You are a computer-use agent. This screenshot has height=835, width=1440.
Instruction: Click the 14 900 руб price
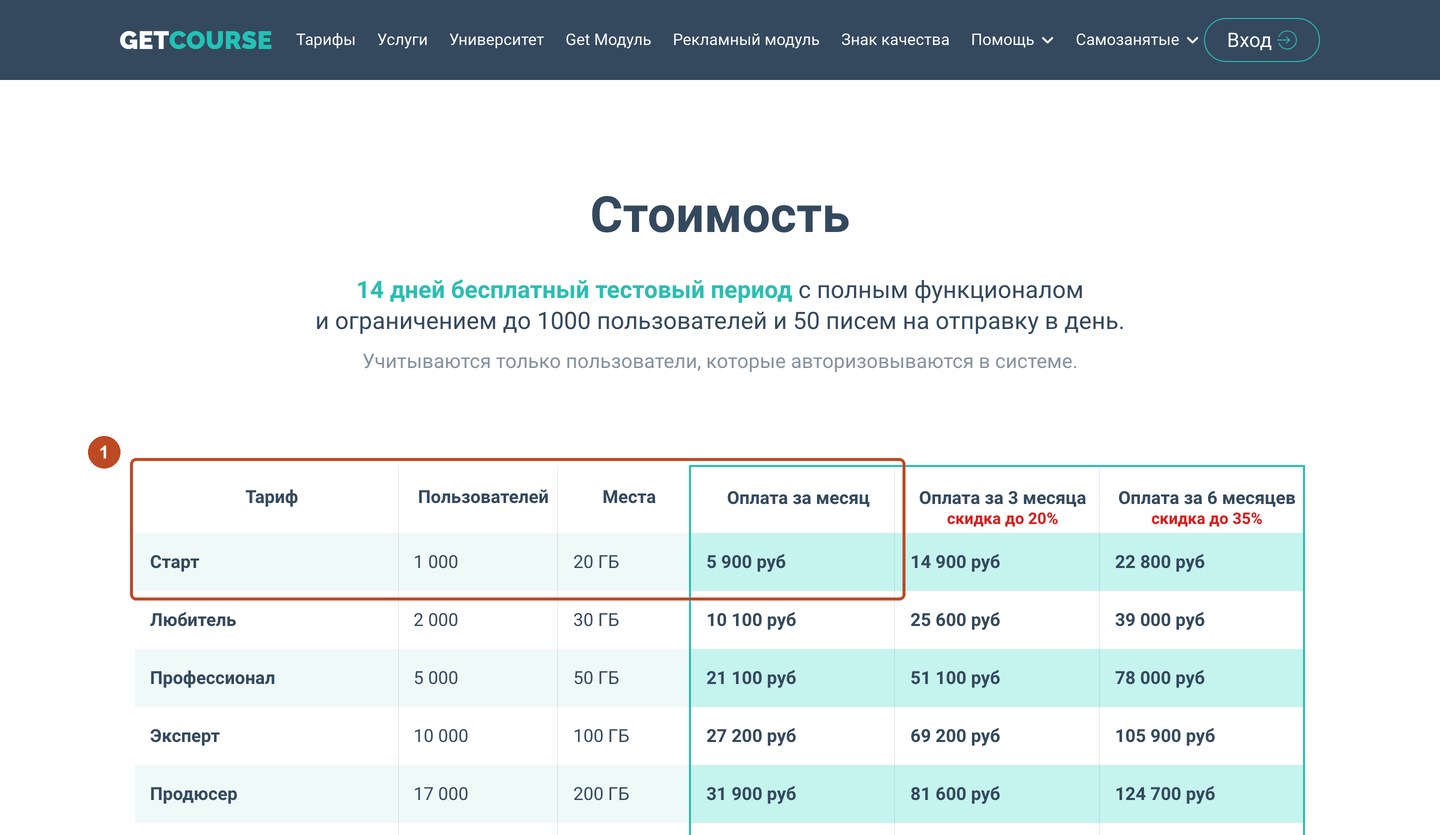point(955,562)
